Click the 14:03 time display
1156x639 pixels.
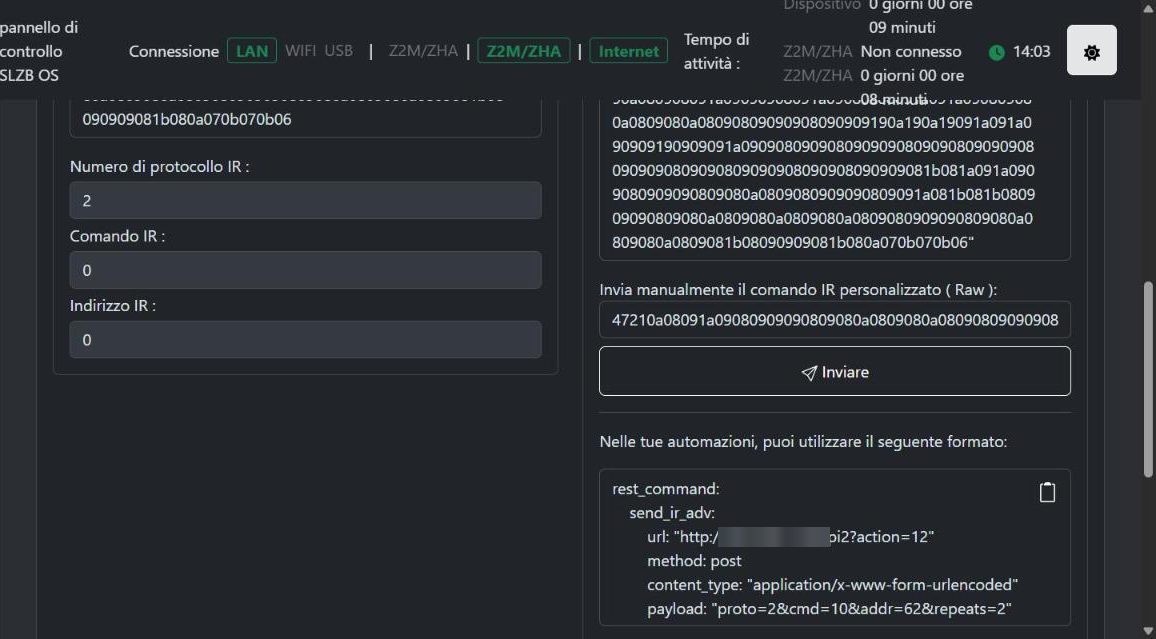tap(1031, 52)
